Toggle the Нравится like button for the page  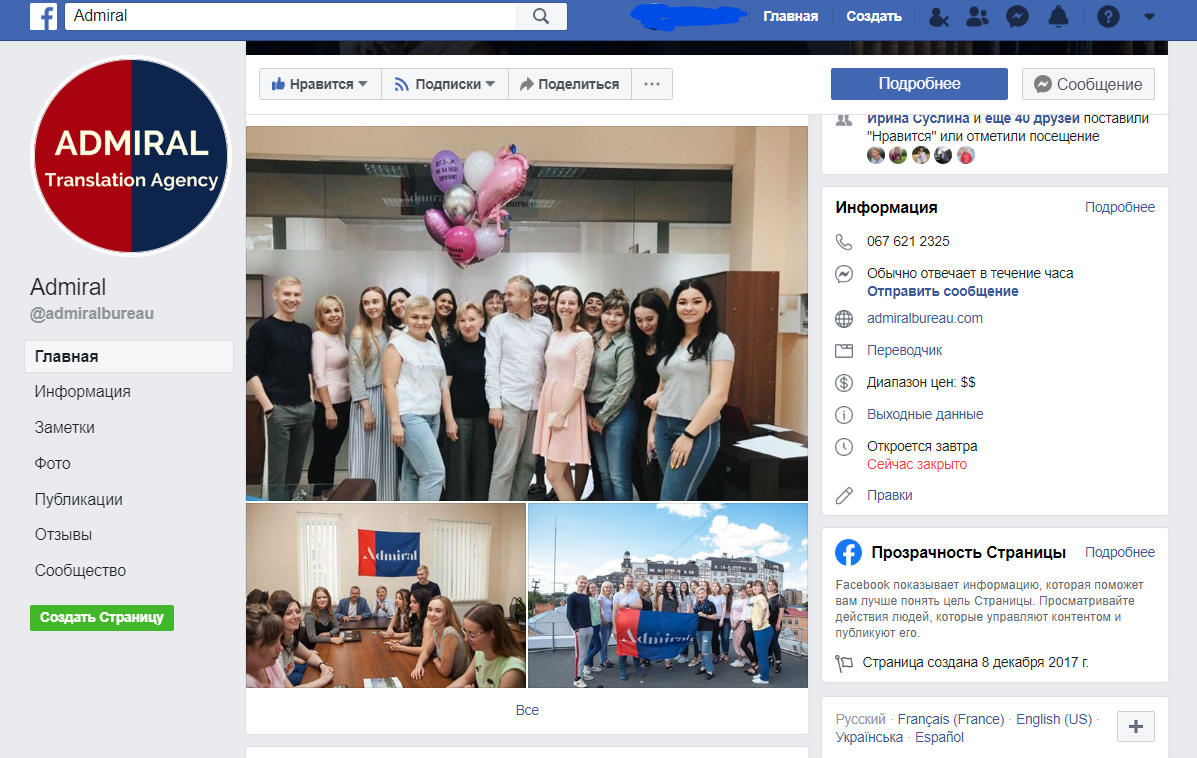click(314, 84)
